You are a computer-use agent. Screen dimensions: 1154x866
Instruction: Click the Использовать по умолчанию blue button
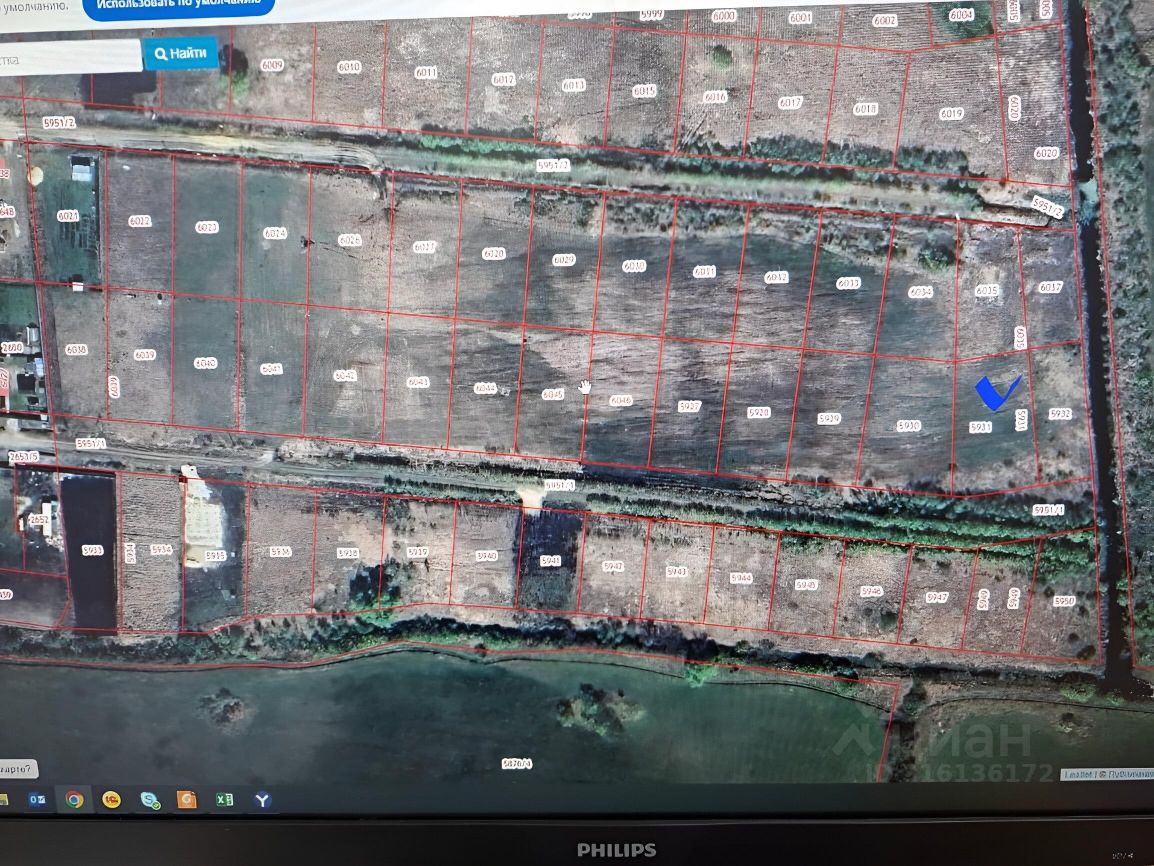179,6
